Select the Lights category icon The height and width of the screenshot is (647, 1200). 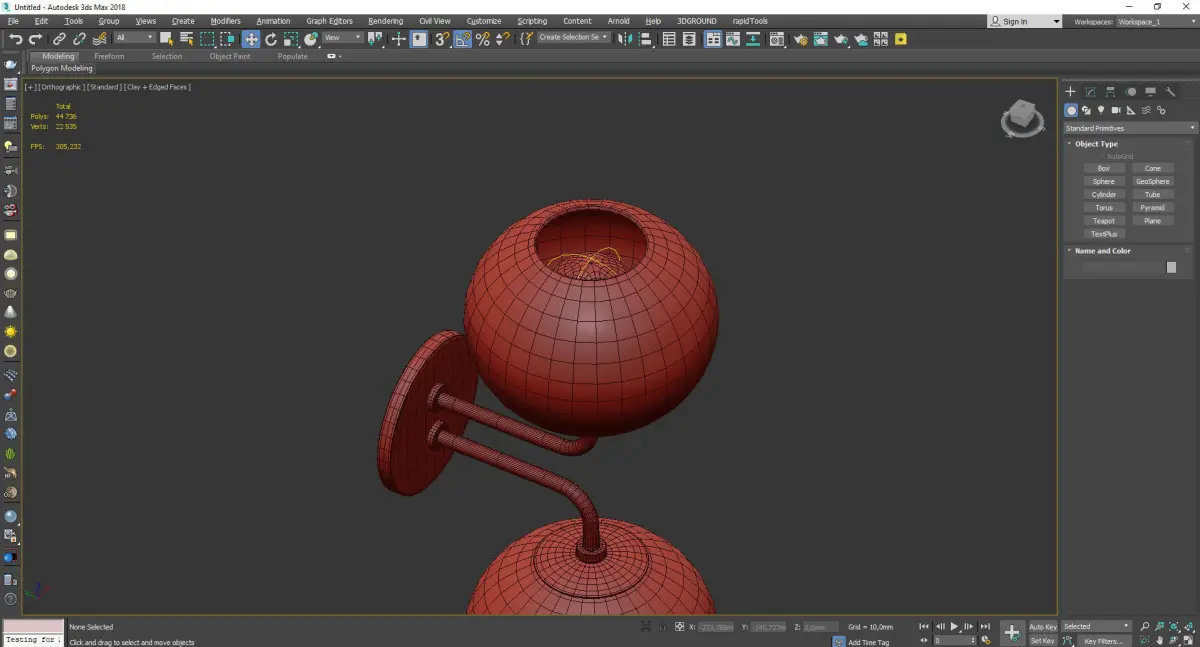coord(1101,110)
